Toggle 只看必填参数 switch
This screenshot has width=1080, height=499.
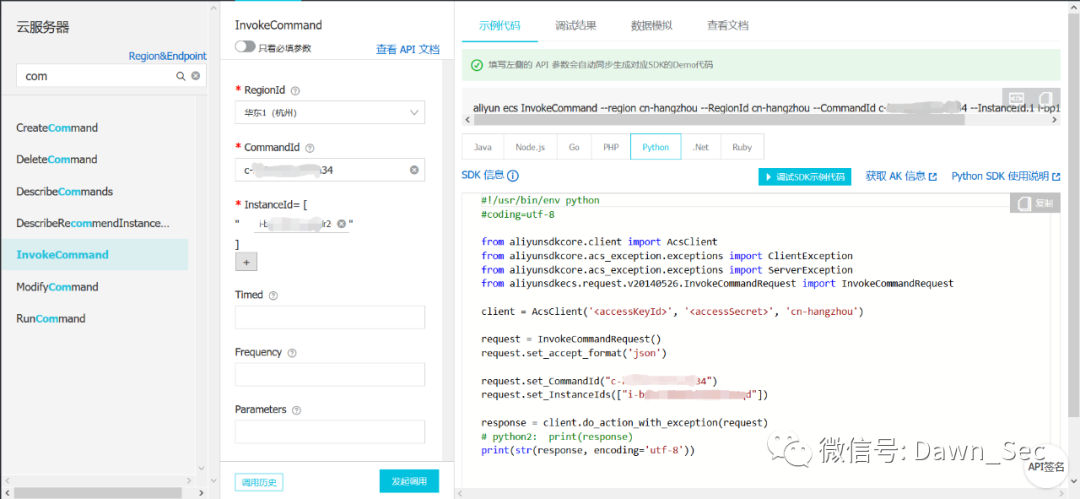tap(245, 47)
